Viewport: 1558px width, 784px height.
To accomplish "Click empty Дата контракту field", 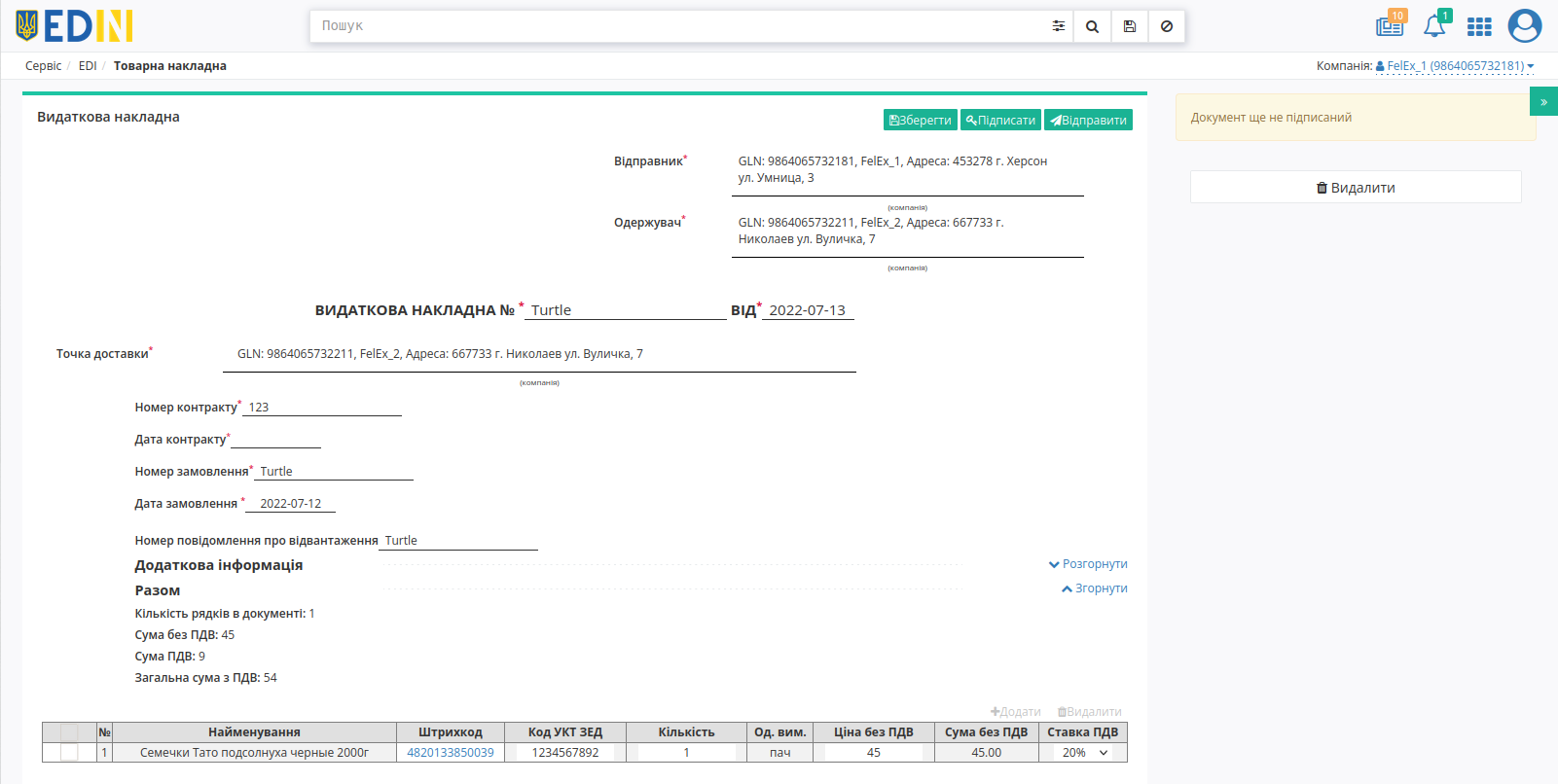I will pos(276,440).
